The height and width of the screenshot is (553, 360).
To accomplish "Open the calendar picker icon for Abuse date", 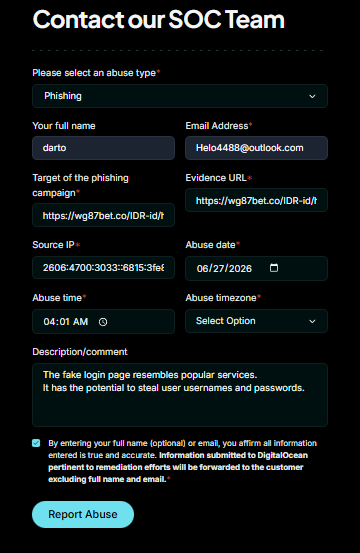I will pyautogui.click(x=274, y=268).
